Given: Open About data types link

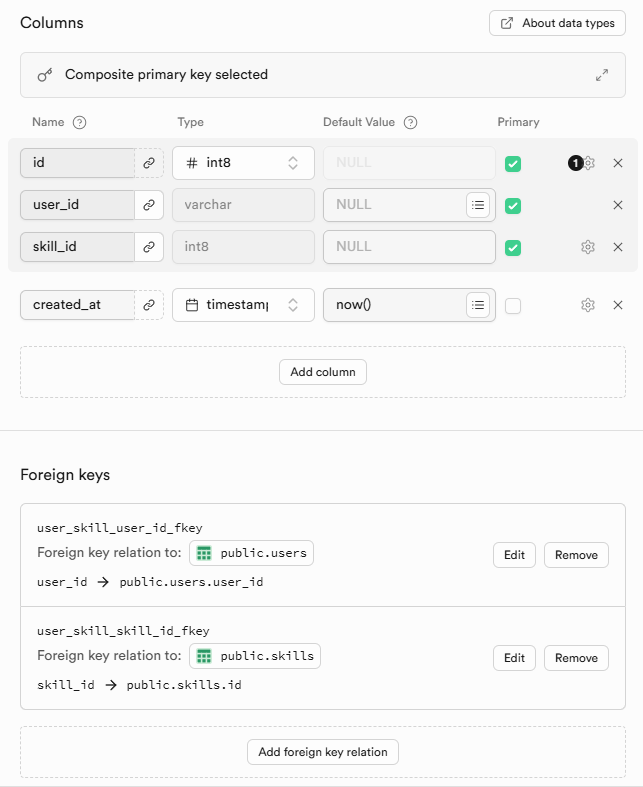Looking at the screenshot, I should tap(557, 23).
